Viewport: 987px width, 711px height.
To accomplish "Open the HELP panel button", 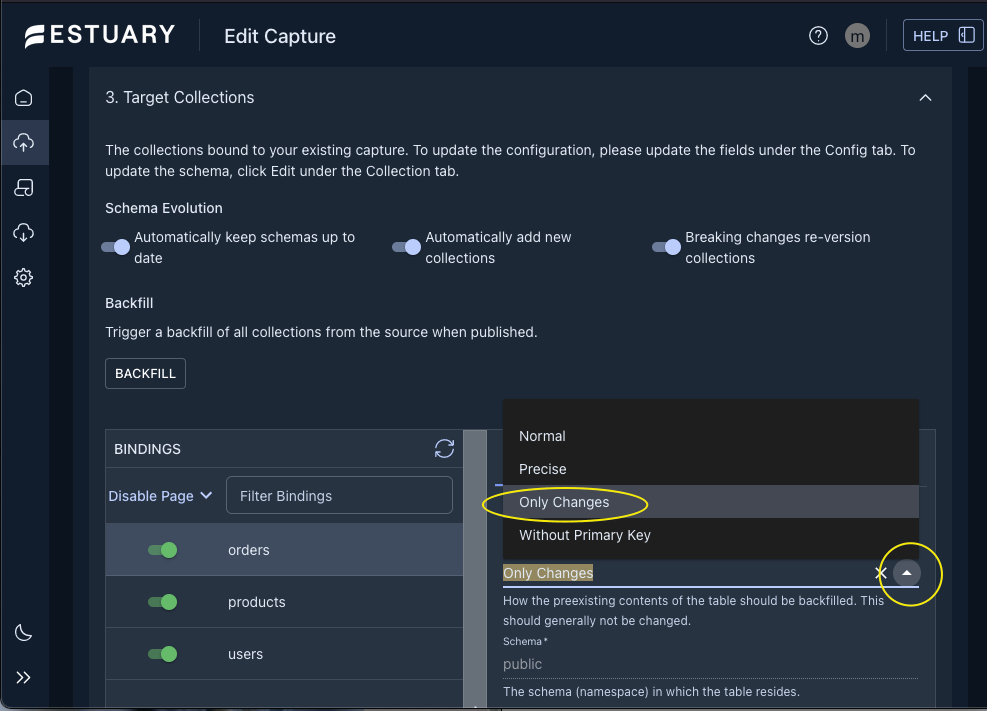I will [x=943, y=36].
